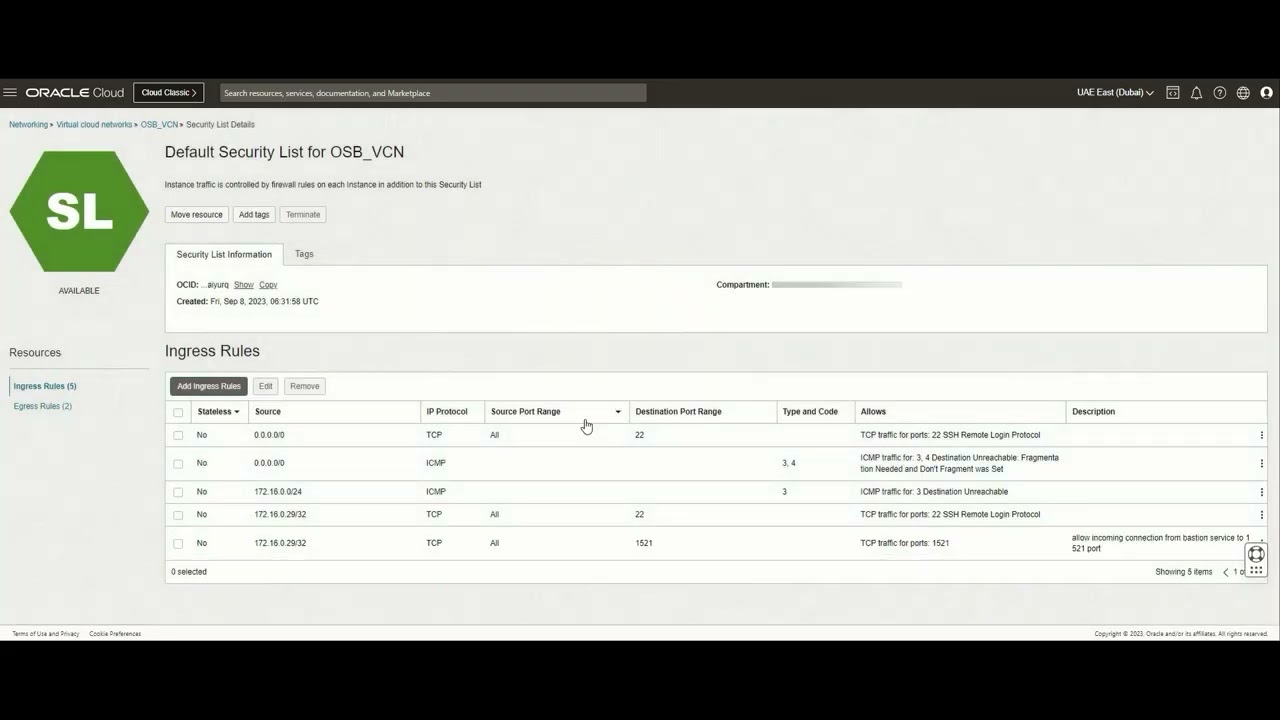Screen dimensions: 1280x720
Task: Switch to the Tags tab
Action: [x=304, y=254]
